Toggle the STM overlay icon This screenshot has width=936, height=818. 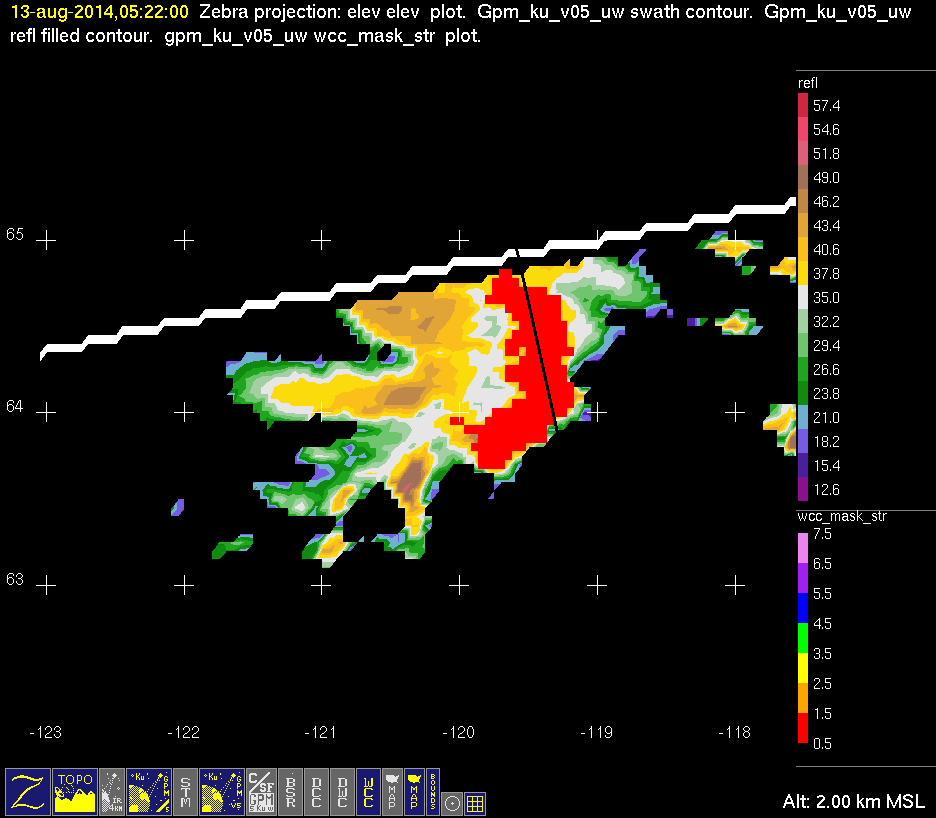[x=185, y=791]
